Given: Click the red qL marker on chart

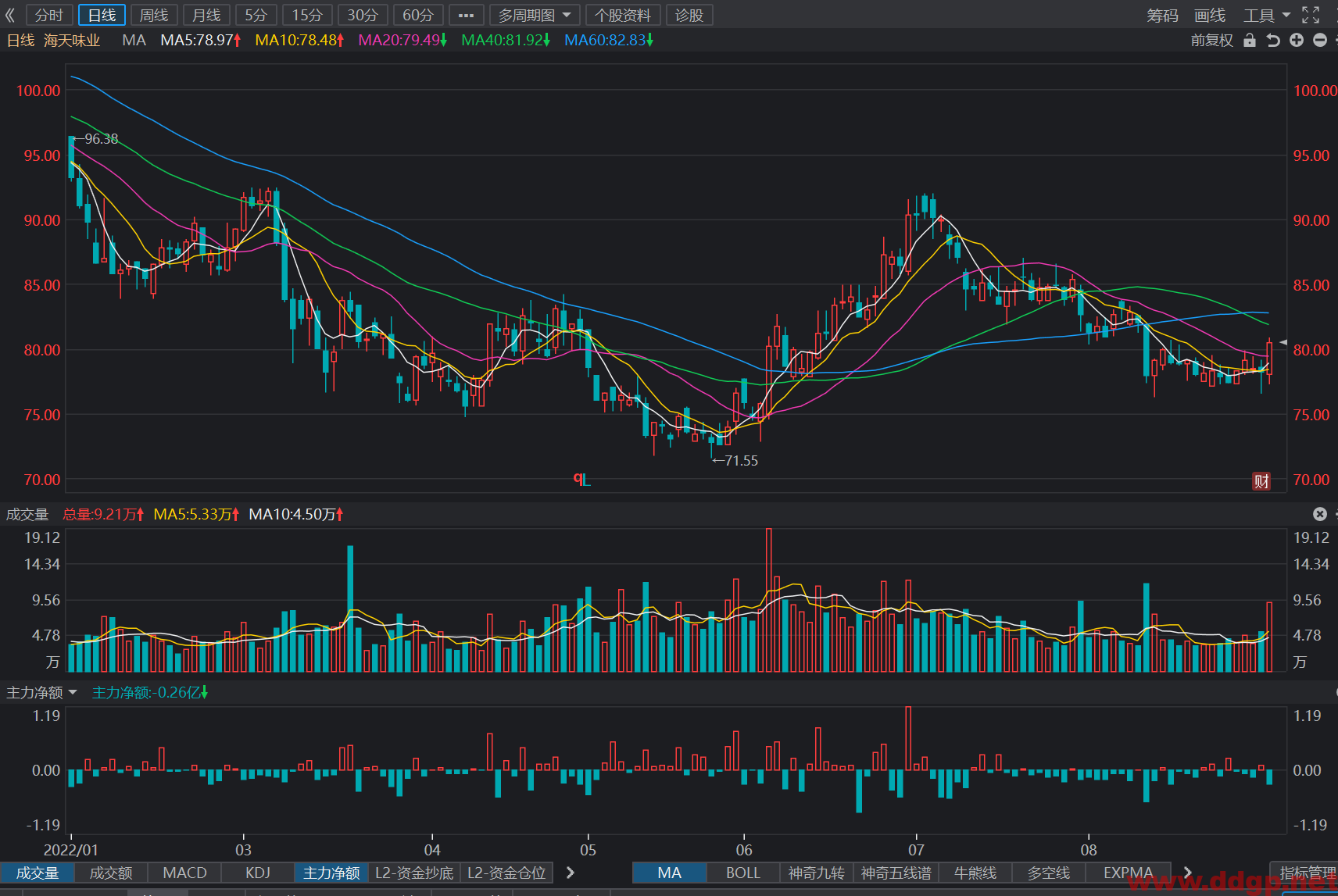Looking at the screenshot, I should coord(581,479).
